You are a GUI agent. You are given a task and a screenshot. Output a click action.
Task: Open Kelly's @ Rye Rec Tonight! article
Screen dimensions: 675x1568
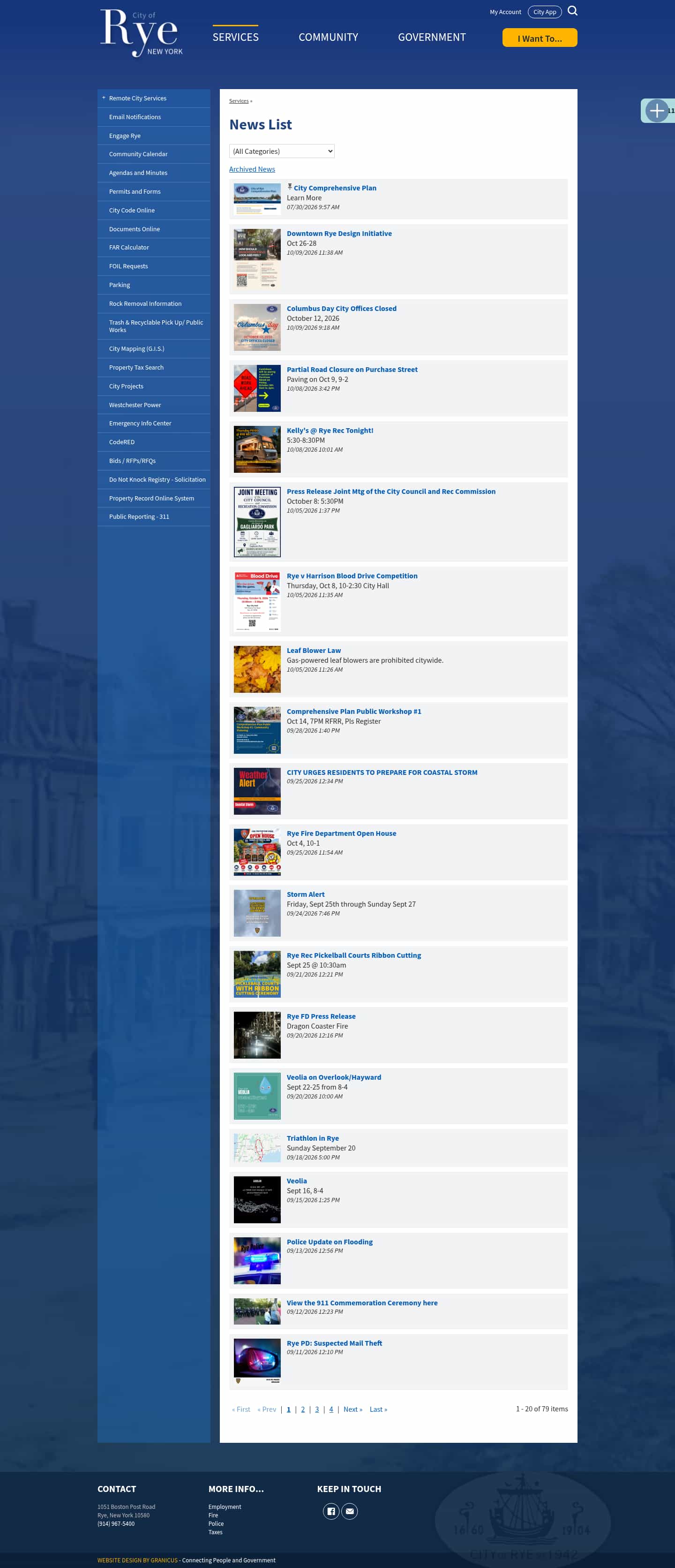tap(330, 431)
